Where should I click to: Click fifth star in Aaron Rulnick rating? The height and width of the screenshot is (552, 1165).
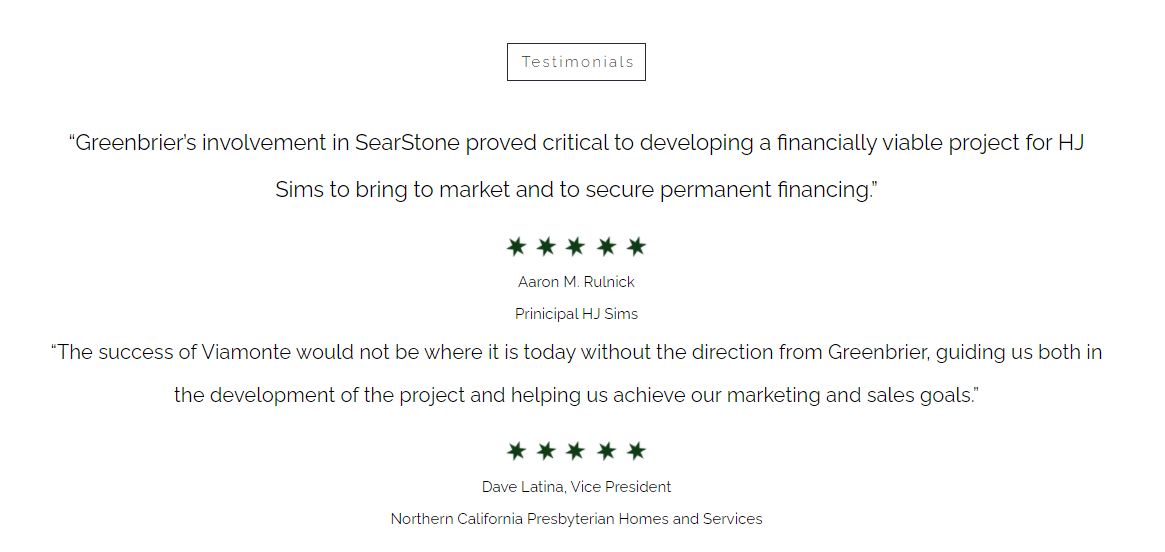(x=636, y=246)
